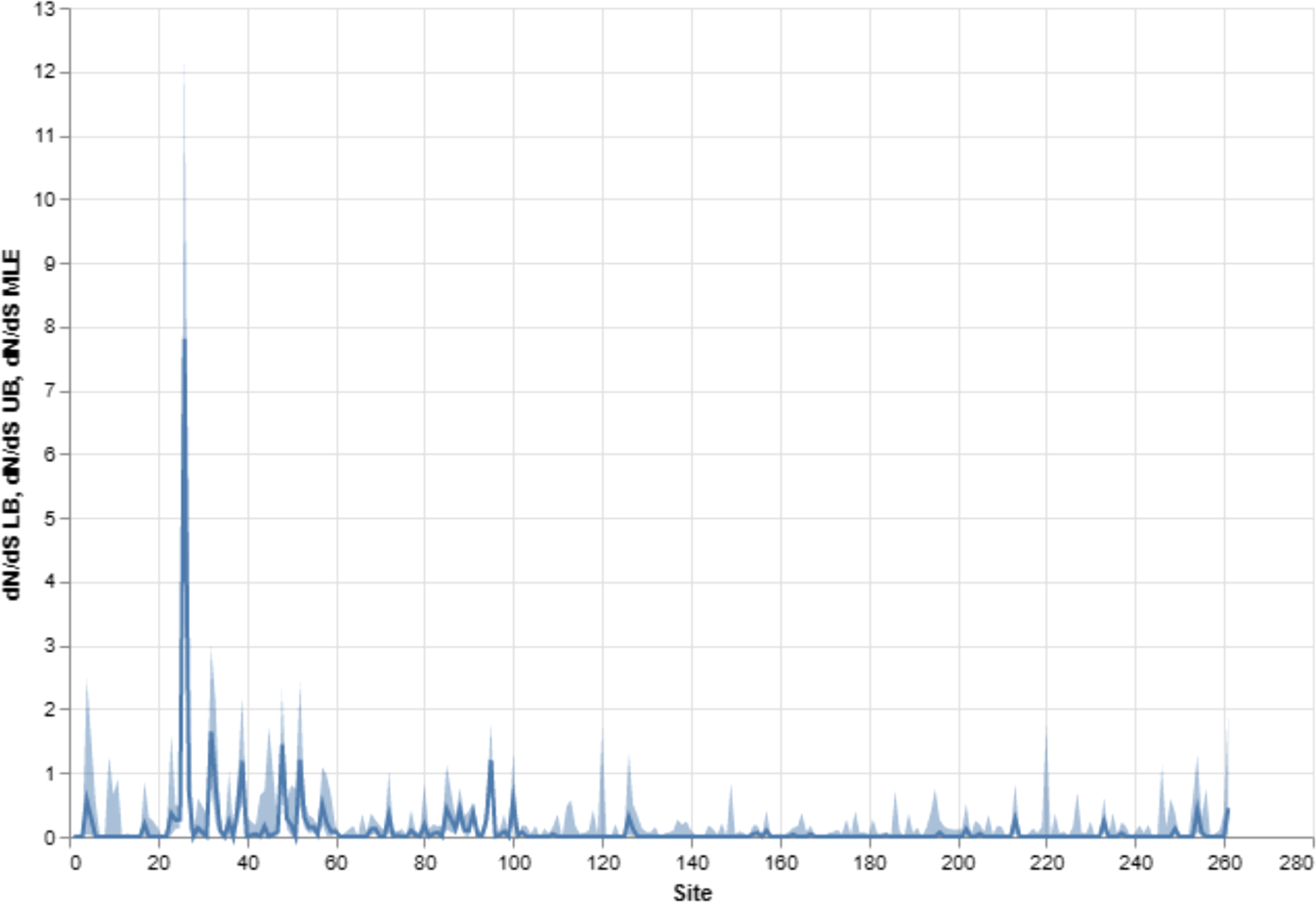Viewport: 1316px width, 902px height.
Task: Select the Site axis label "60"
Action: pos(336,862)
